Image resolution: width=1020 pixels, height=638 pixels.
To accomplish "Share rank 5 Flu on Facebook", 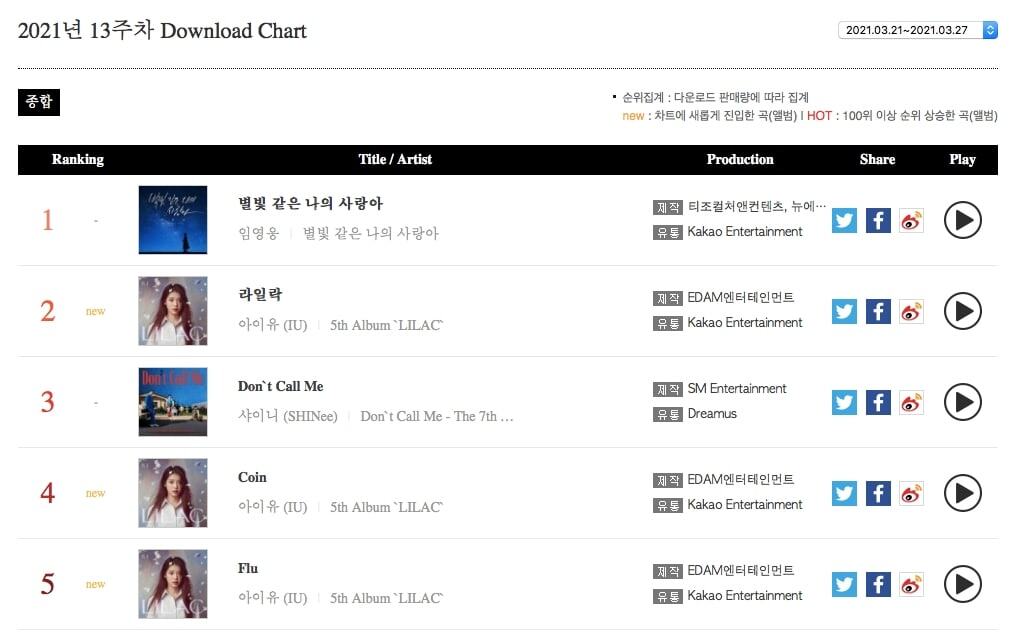I will pyautogui.click(x=878, y=584).
